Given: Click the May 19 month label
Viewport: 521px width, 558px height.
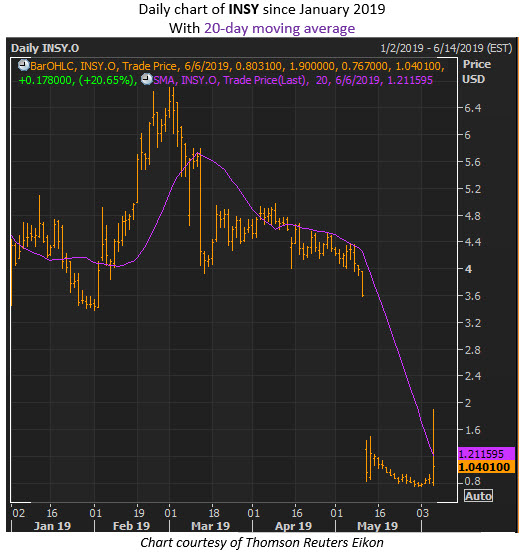Looking at the screenshot, I should [378, 526].
